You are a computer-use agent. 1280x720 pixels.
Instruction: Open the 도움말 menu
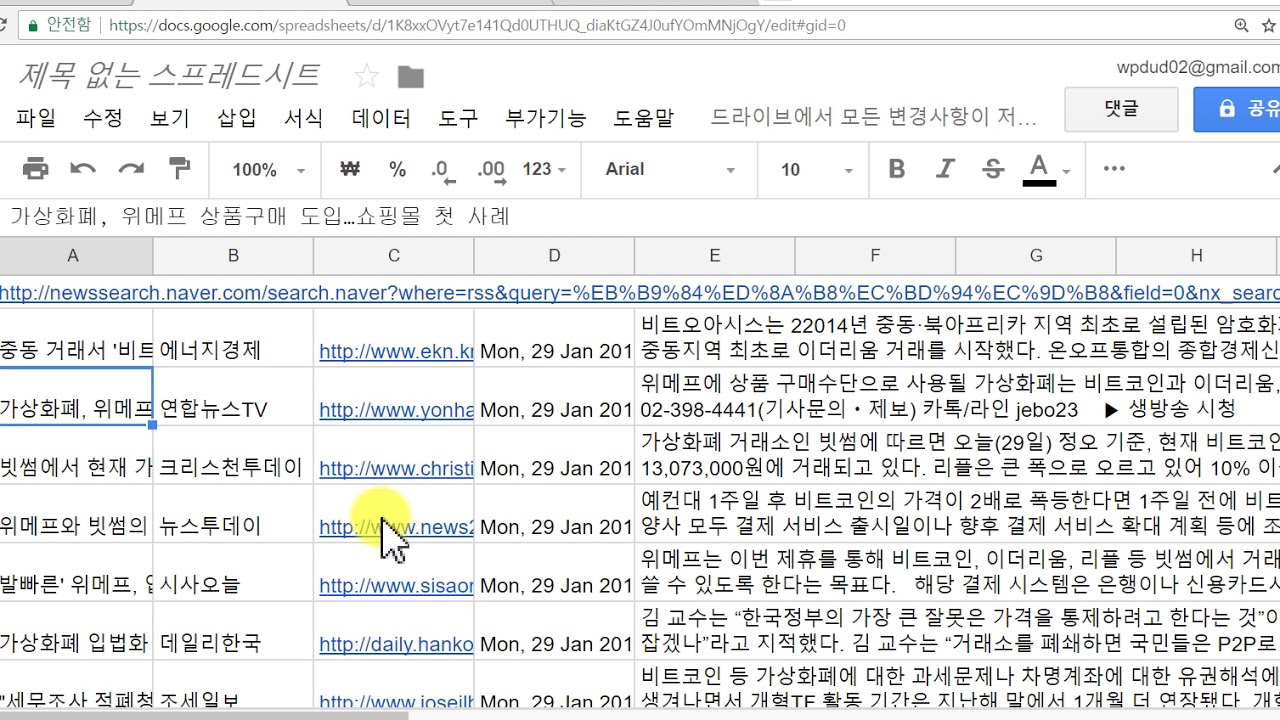coord(643,118)
